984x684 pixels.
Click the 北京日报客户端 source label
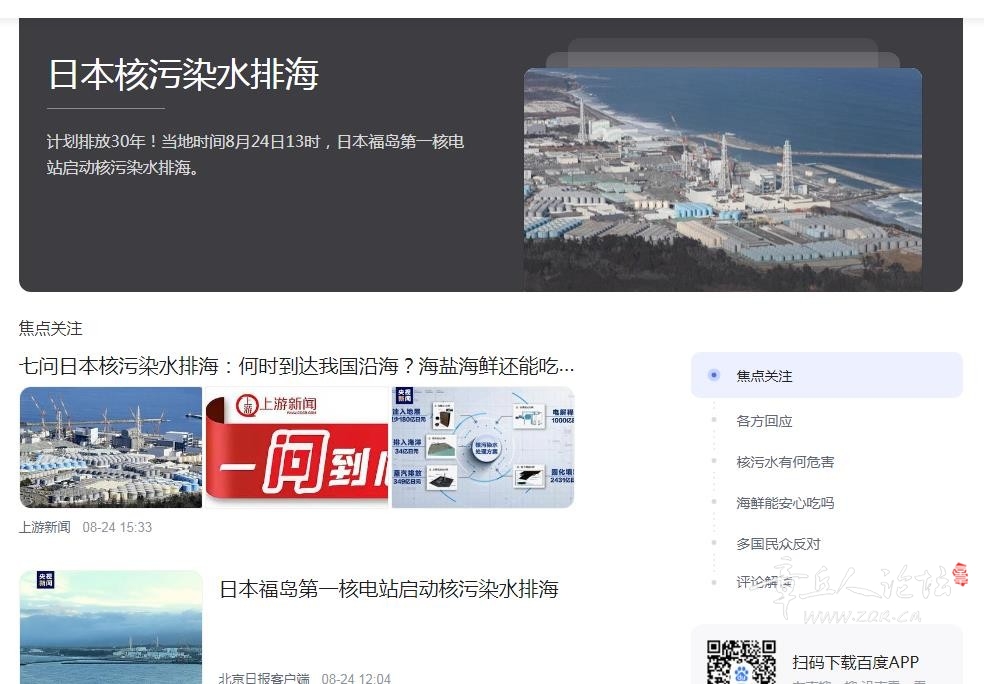(264, 678)
